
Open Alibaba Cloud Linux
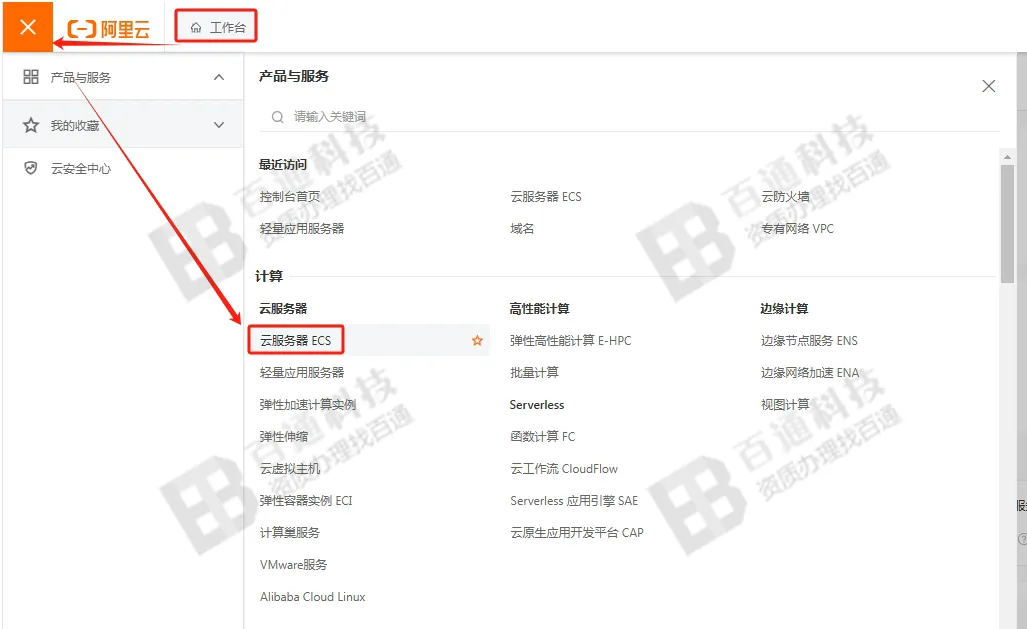click(x=312, y=597)
